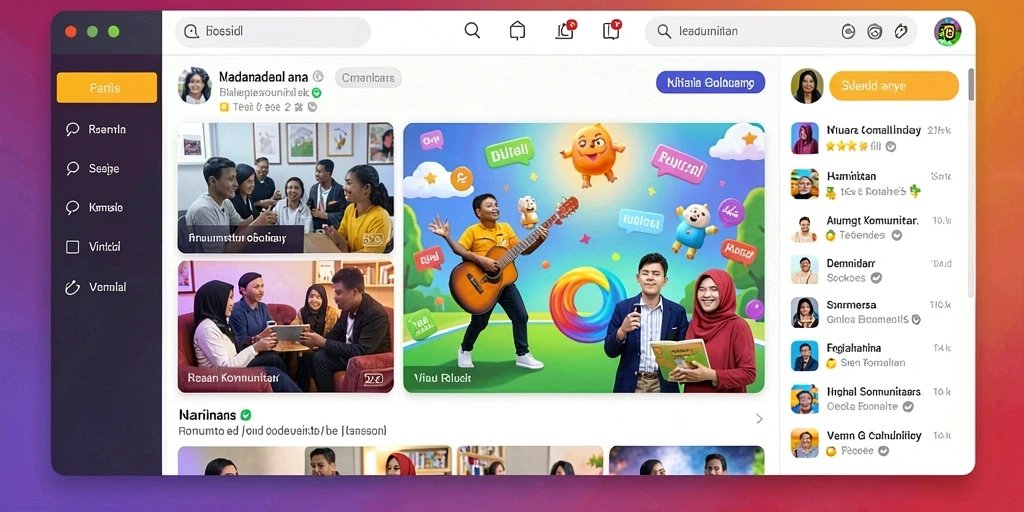Image resolution: width=1024 pixels, height=512 pixels.
Task: Select the 'Vemn G Colnuniticy' list row
Action: pyautogui.click(x=872, y=443)
